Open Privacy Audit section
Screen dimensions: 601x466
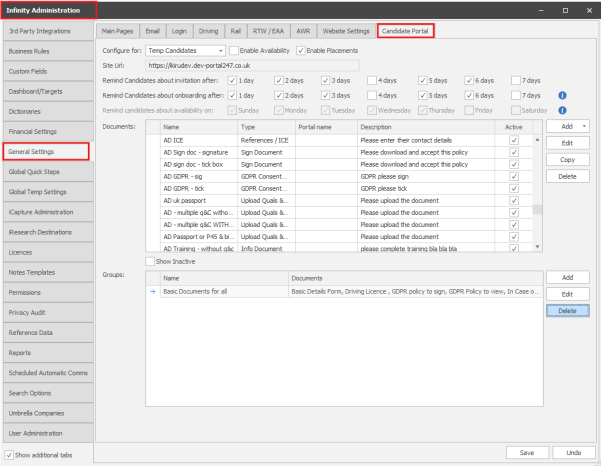pyautogui.click(x=48, y=313)
